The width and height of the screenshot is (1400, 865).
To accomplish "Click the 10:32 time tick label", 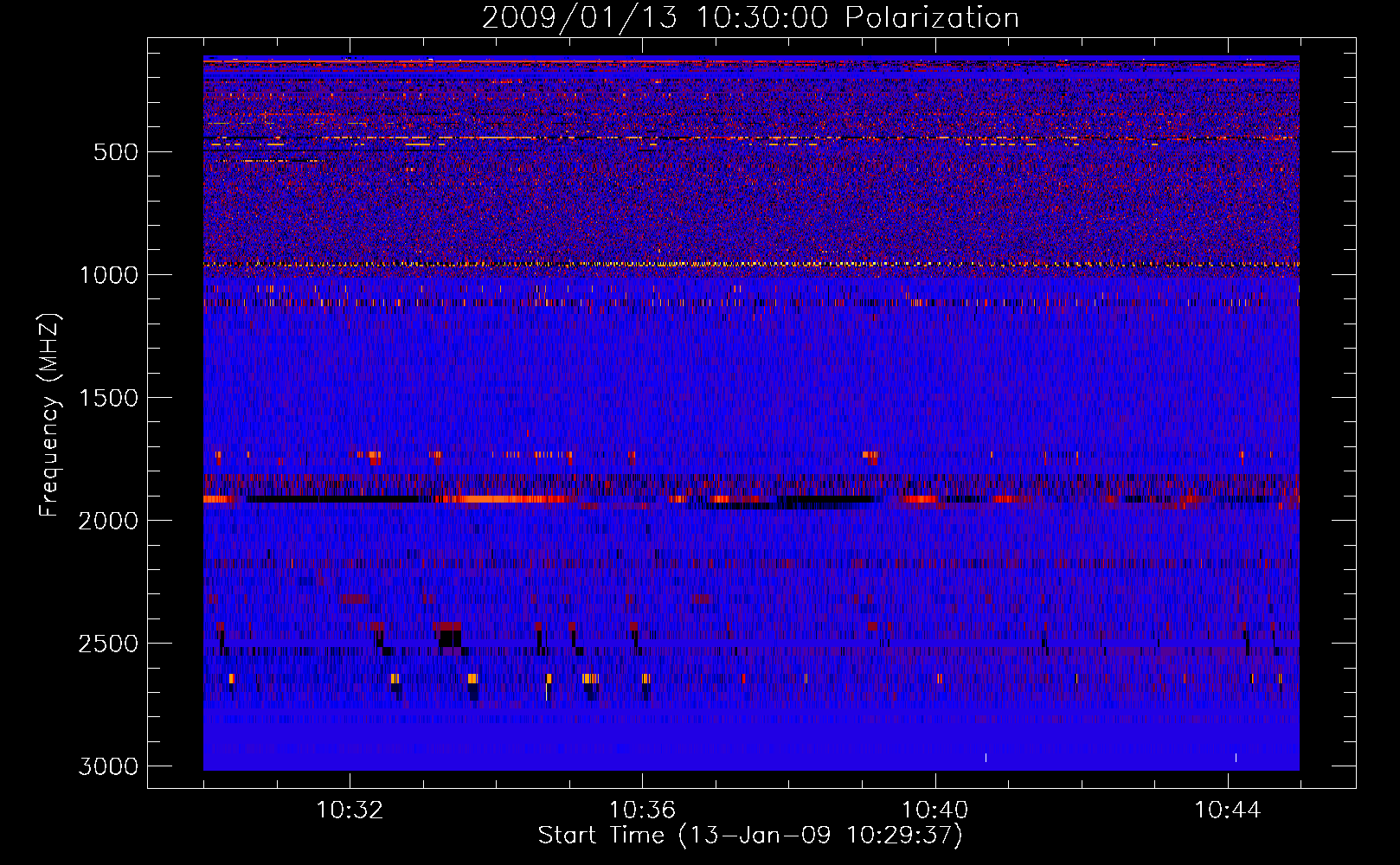I will tap(350, 811).
